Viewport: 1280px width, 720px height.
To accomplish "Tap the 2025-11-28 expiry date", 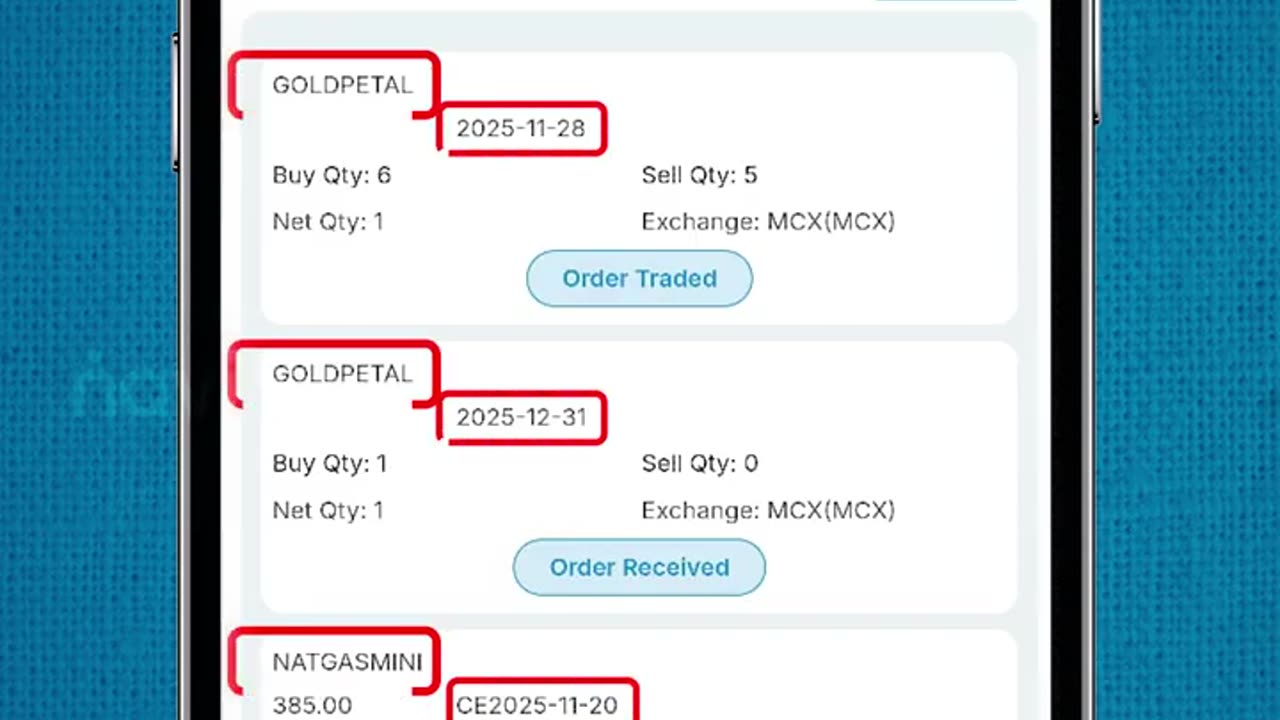I will pos(521,128).
